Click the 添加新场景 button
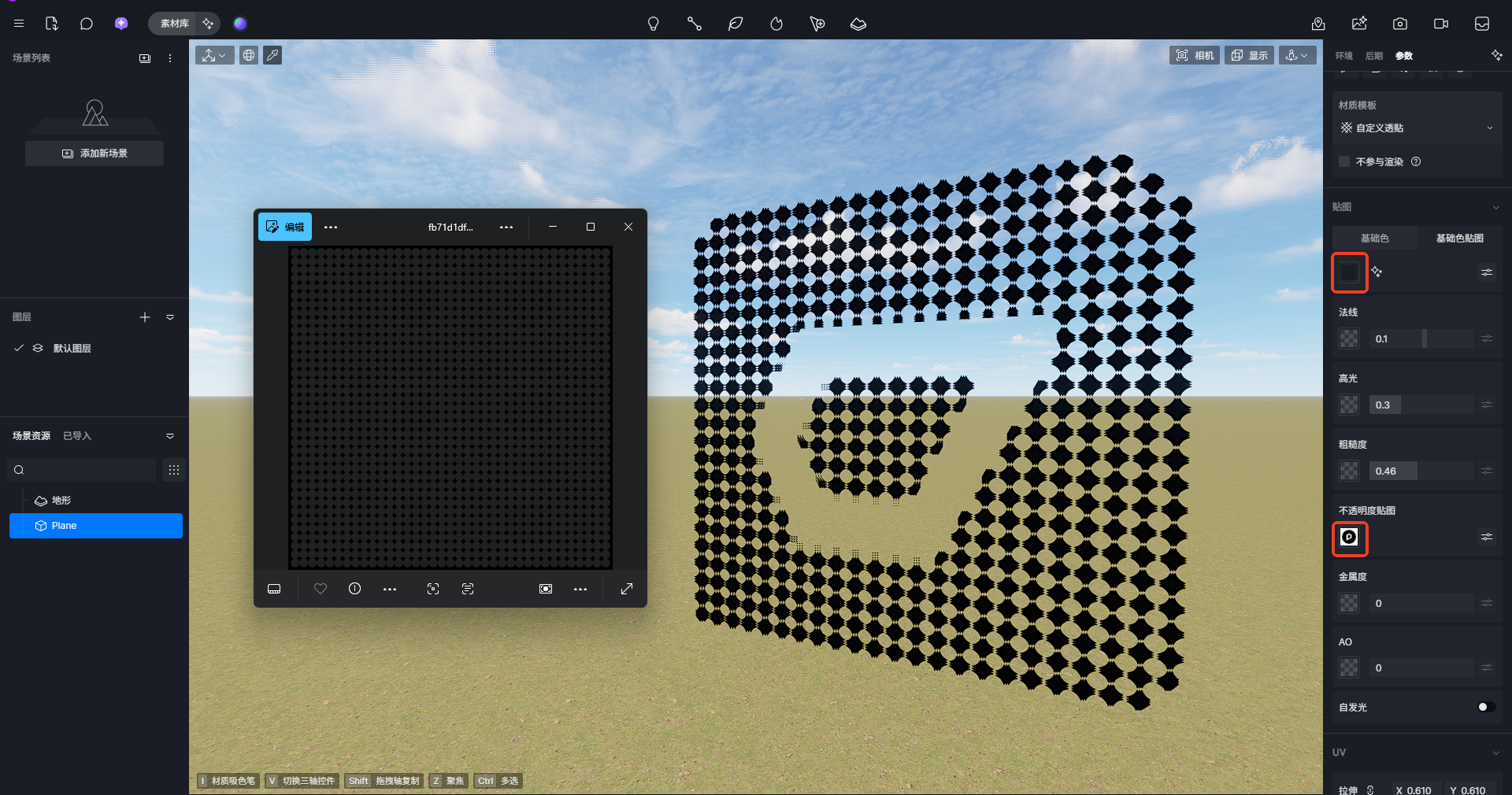 tap(94, 153)
